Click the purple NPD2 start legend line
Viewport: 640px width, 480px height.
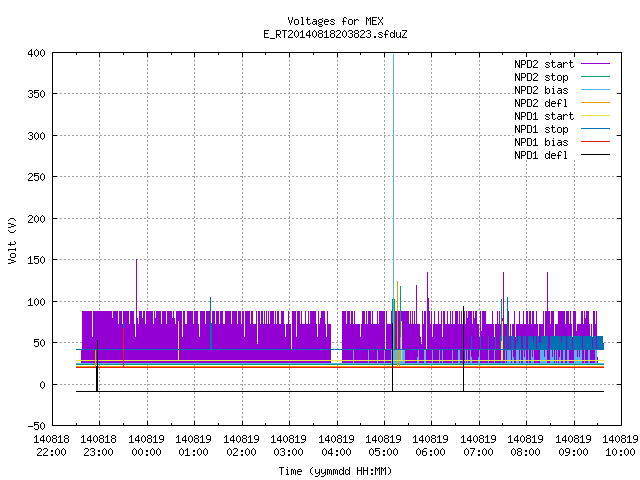pos(596,64)
